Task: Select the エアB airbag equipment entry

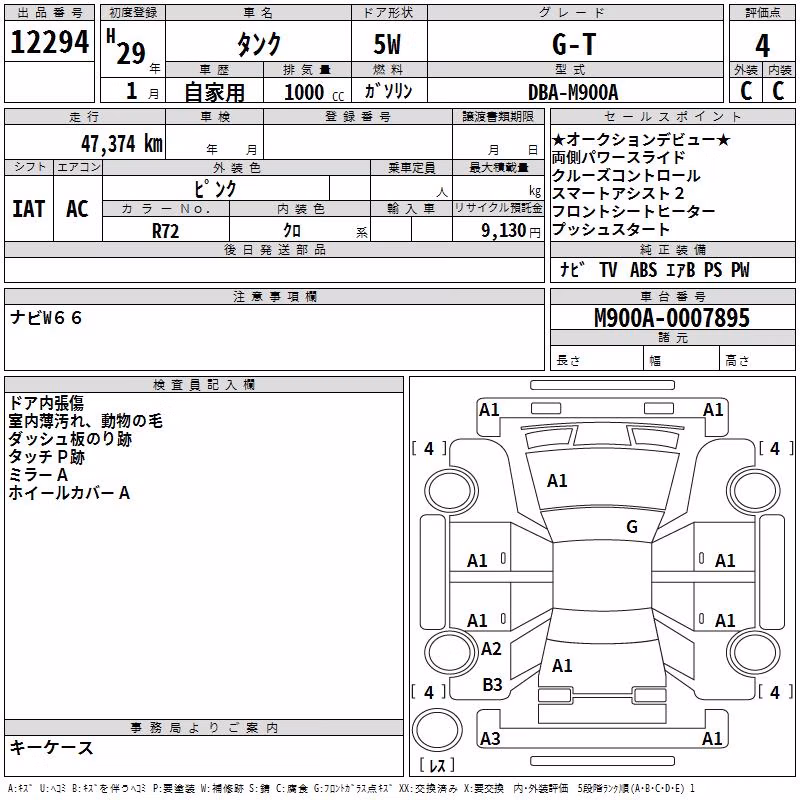Action: [x=681, y=269]
